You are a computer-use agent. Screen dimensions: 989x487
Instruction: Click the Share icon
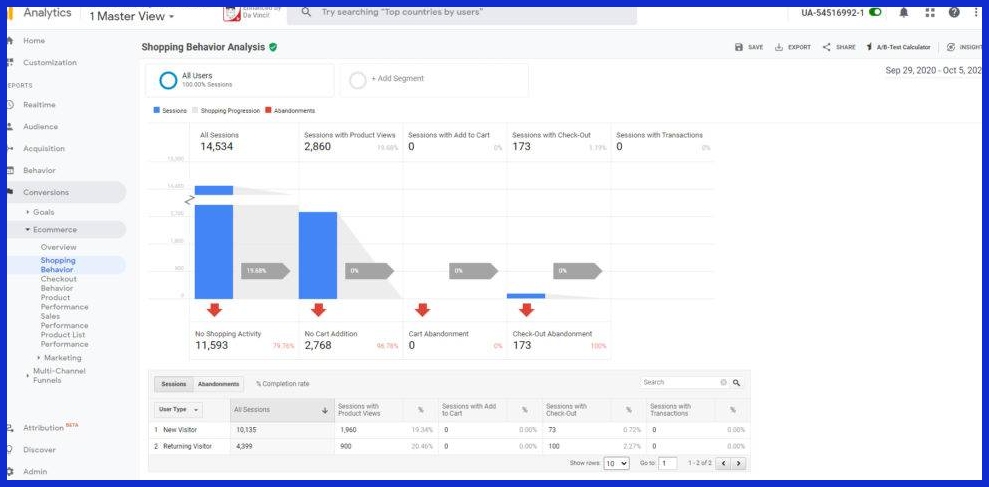(x=826, y=47)
